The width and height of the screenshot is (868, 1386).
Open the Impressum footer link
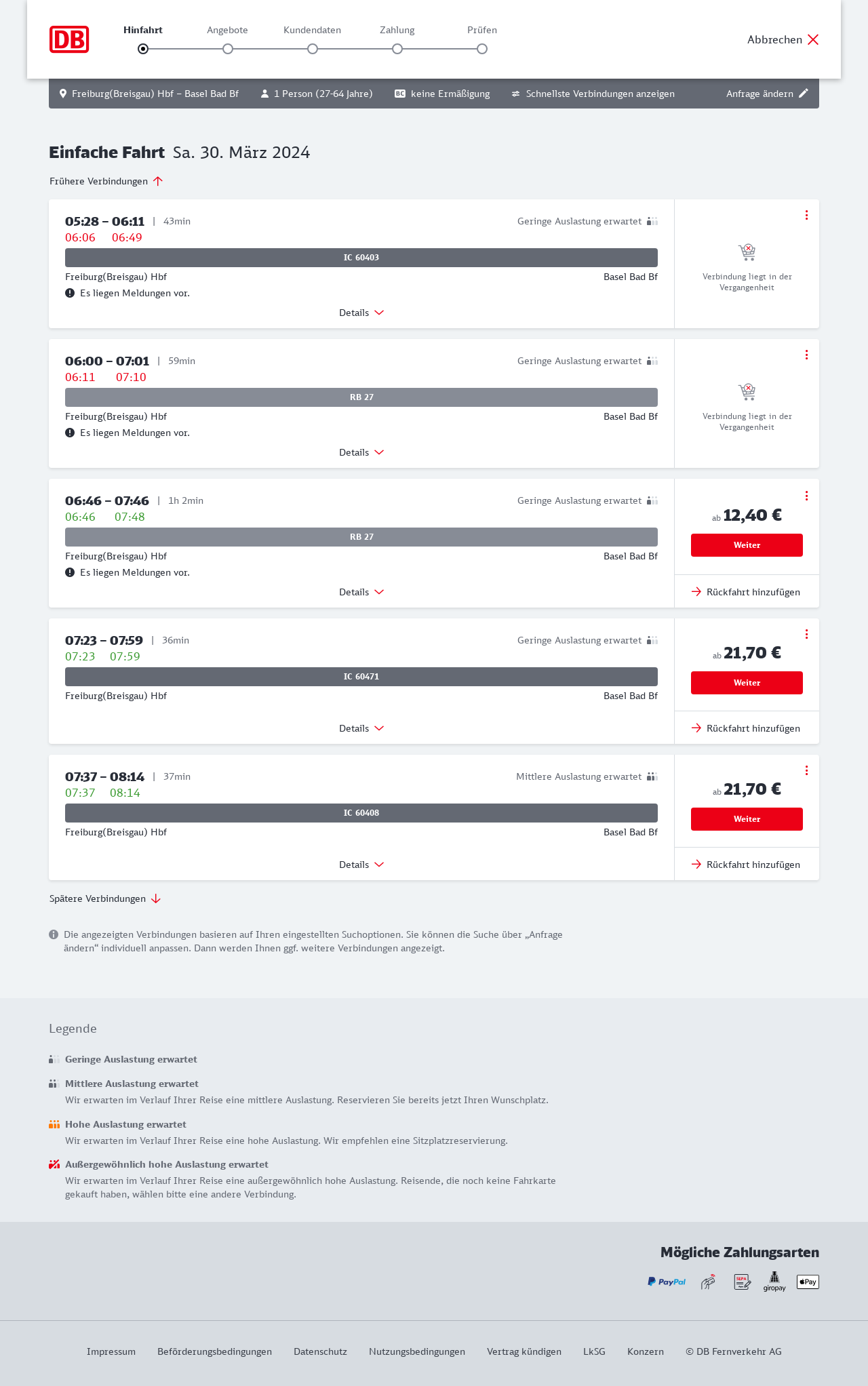tap(111, 1351)
